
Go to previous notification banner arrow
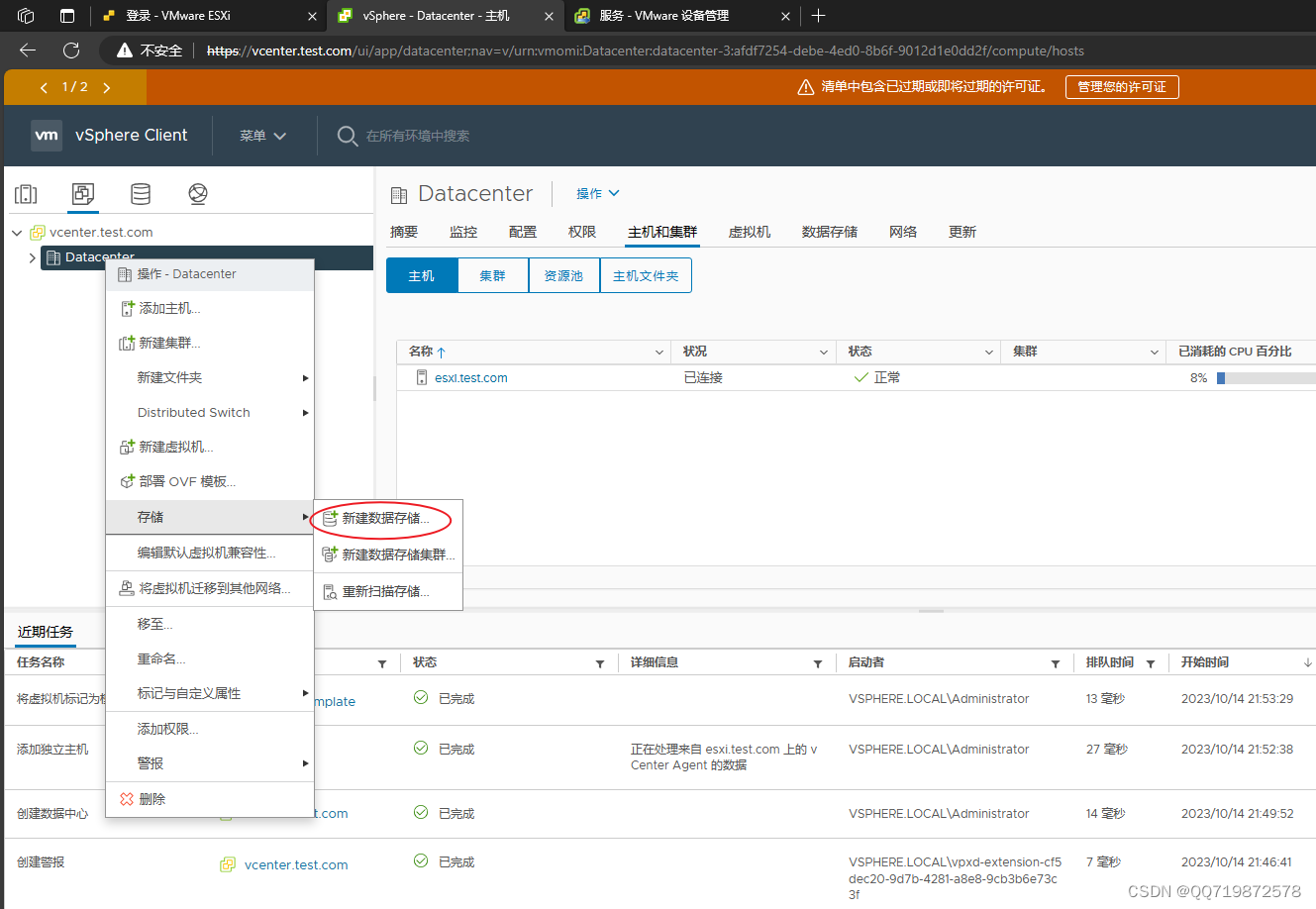point(44,87)
